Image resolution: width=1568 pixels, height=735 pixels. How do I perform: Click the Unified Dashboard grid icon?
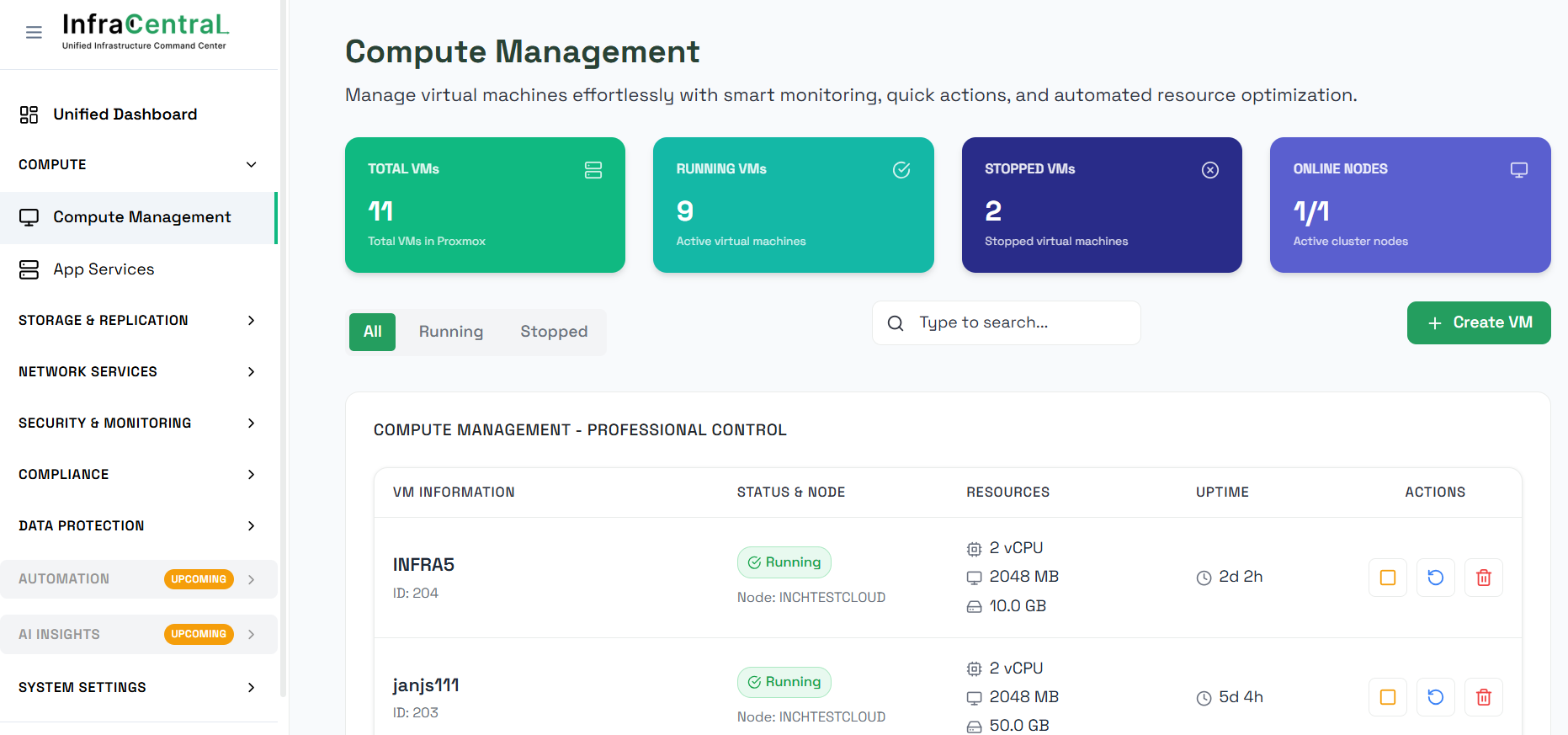point(29,115)
